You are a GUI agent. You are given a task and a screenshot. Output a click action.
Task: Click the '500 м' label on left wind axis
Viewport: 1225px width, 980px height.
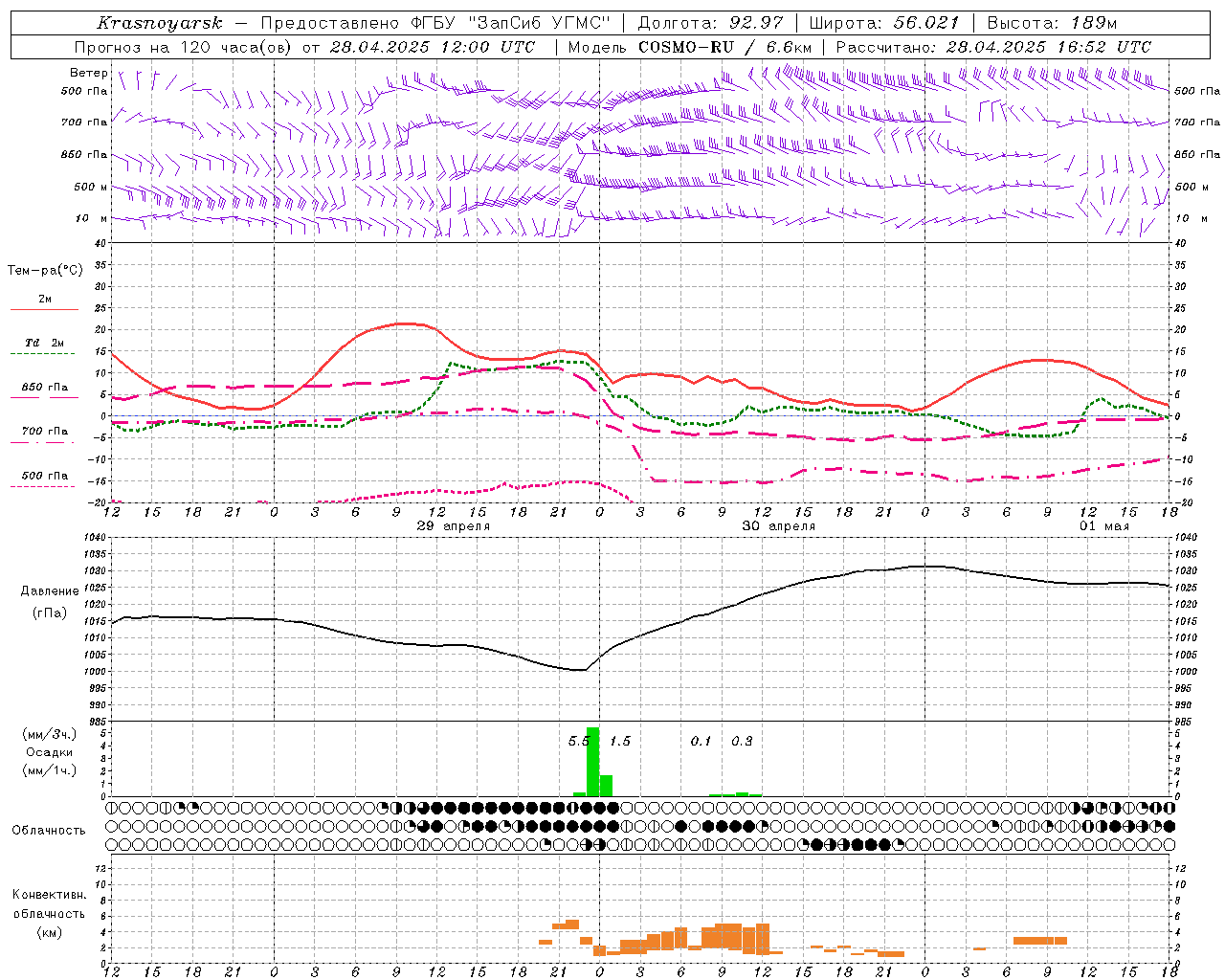pyautogui.click(x=91, y=187)
